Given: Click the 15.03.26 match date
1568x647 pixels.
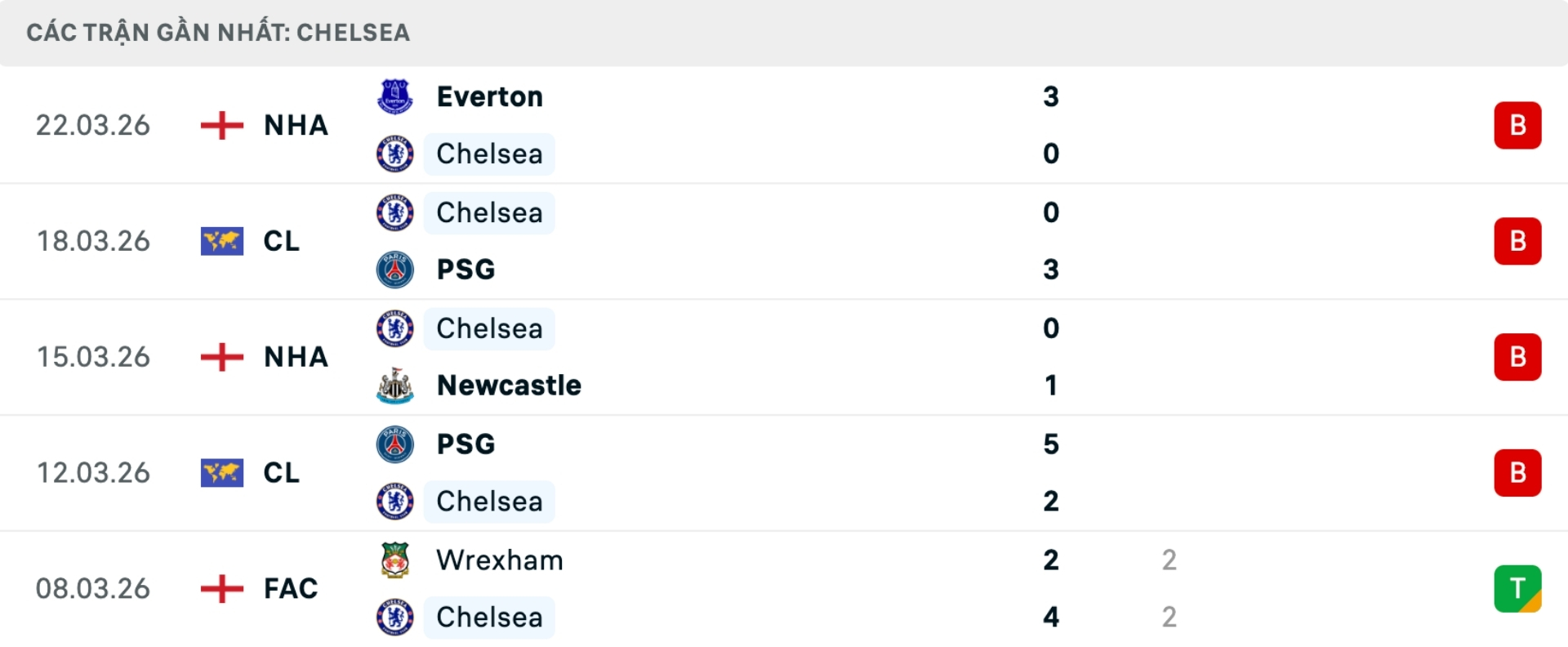Looking at the screenshot, I should [x=93, y=357].
